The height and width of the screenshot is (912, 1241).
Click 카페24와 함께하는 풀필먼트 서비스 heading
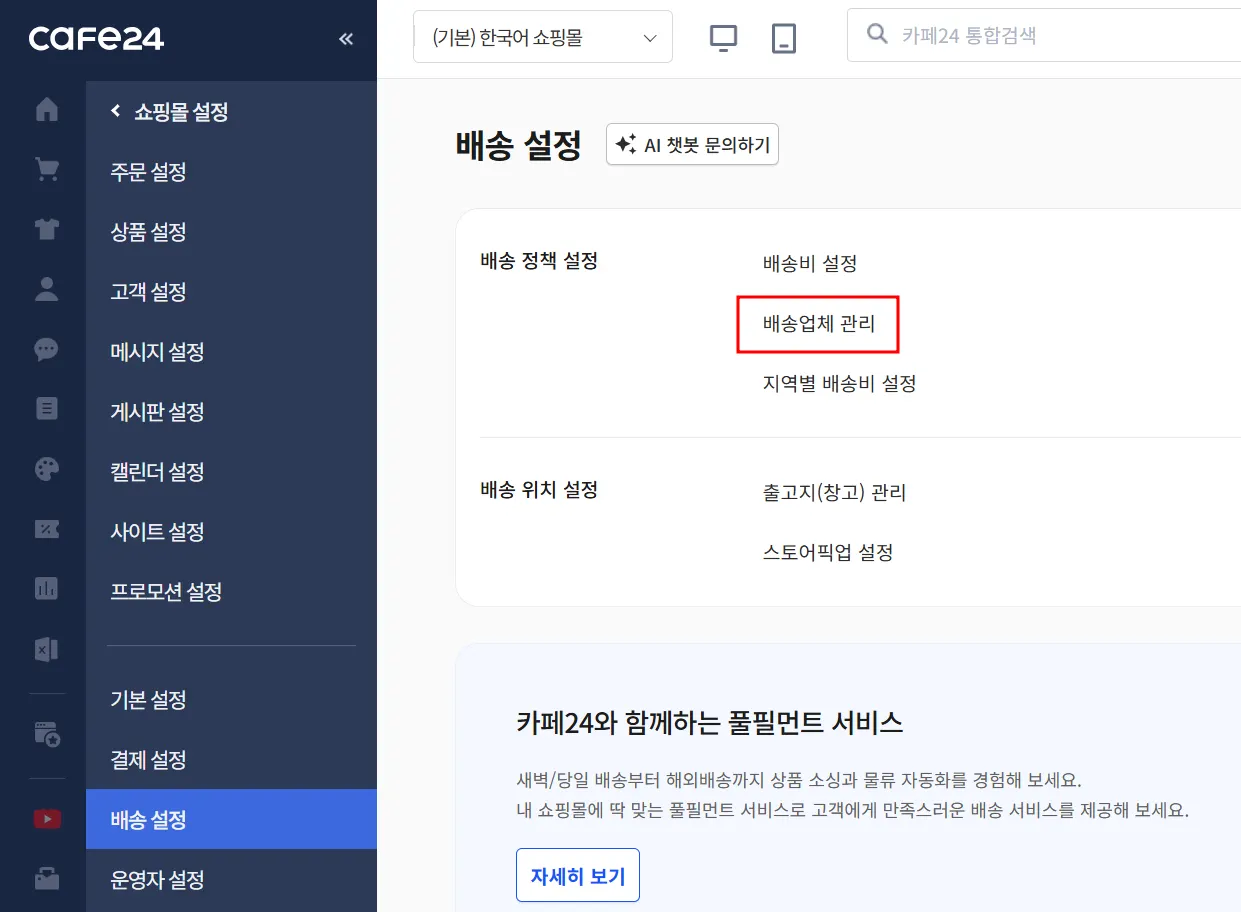click(x=710, y=722)
